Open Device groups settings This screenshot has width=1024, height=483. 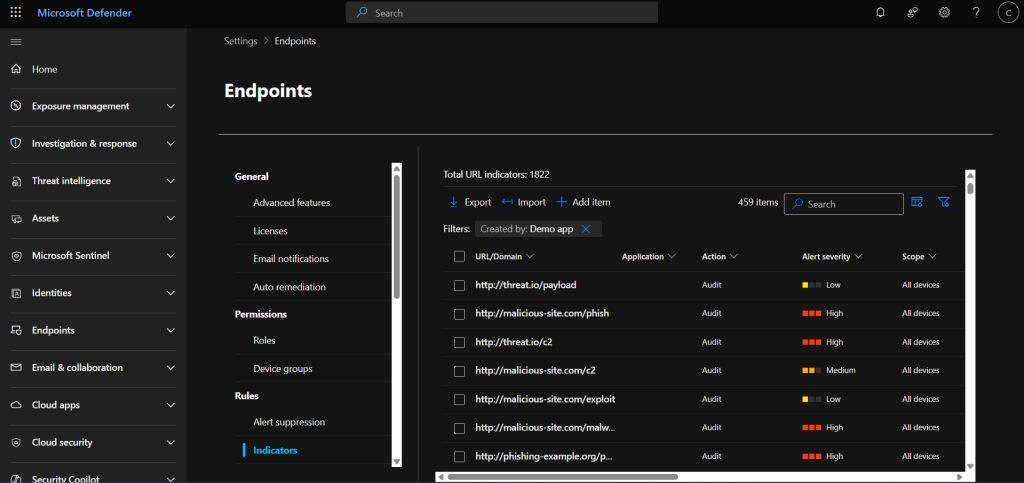283,369
